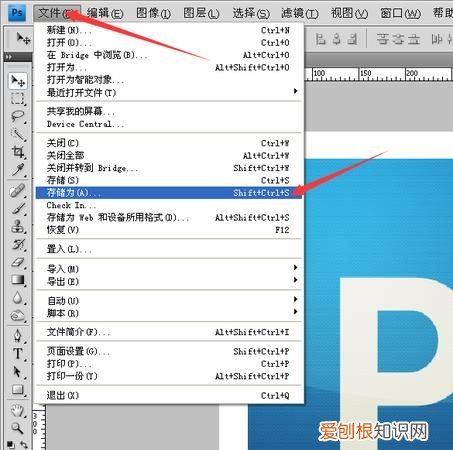The width and height of the screenshot is (453, 450).
Task: Click the Photoshop Ps logo icon
Action: [17, 13]
